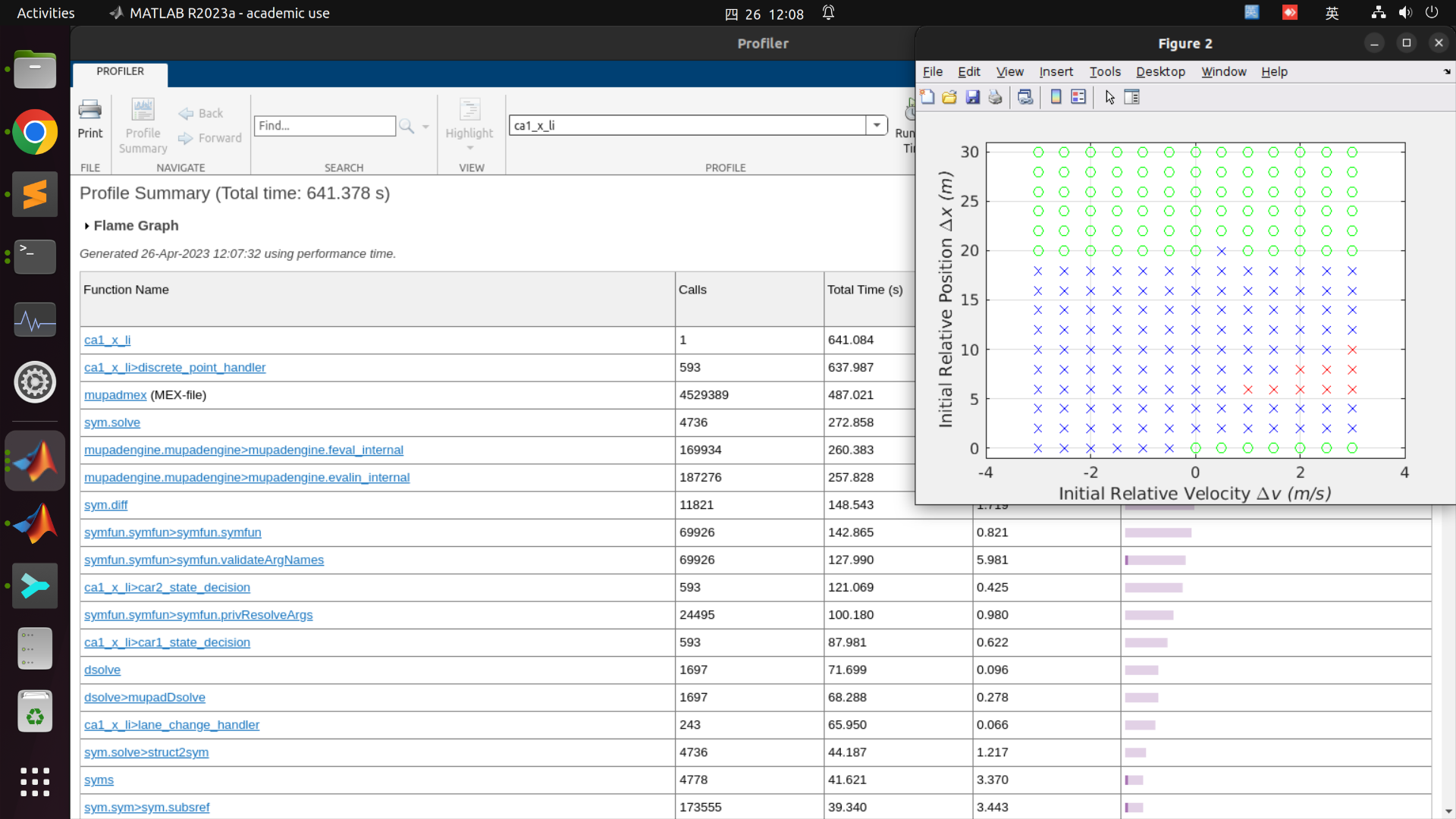
Task: Click New Figure icon in toolbar
Action: point(927,97)
